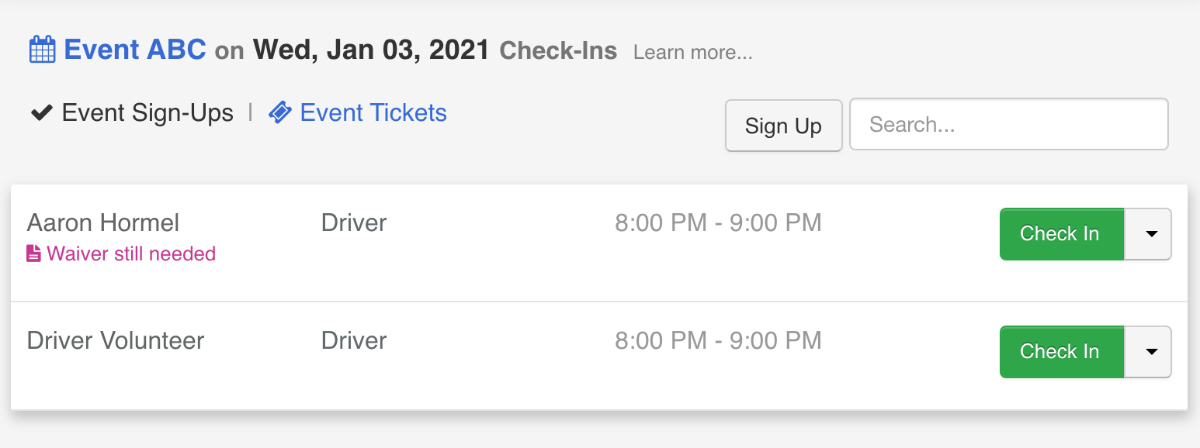Expand dropdown arrow next to Aaron Hormel's Check In
Screen dimensions: 1200x448
tap(1149, 234)
